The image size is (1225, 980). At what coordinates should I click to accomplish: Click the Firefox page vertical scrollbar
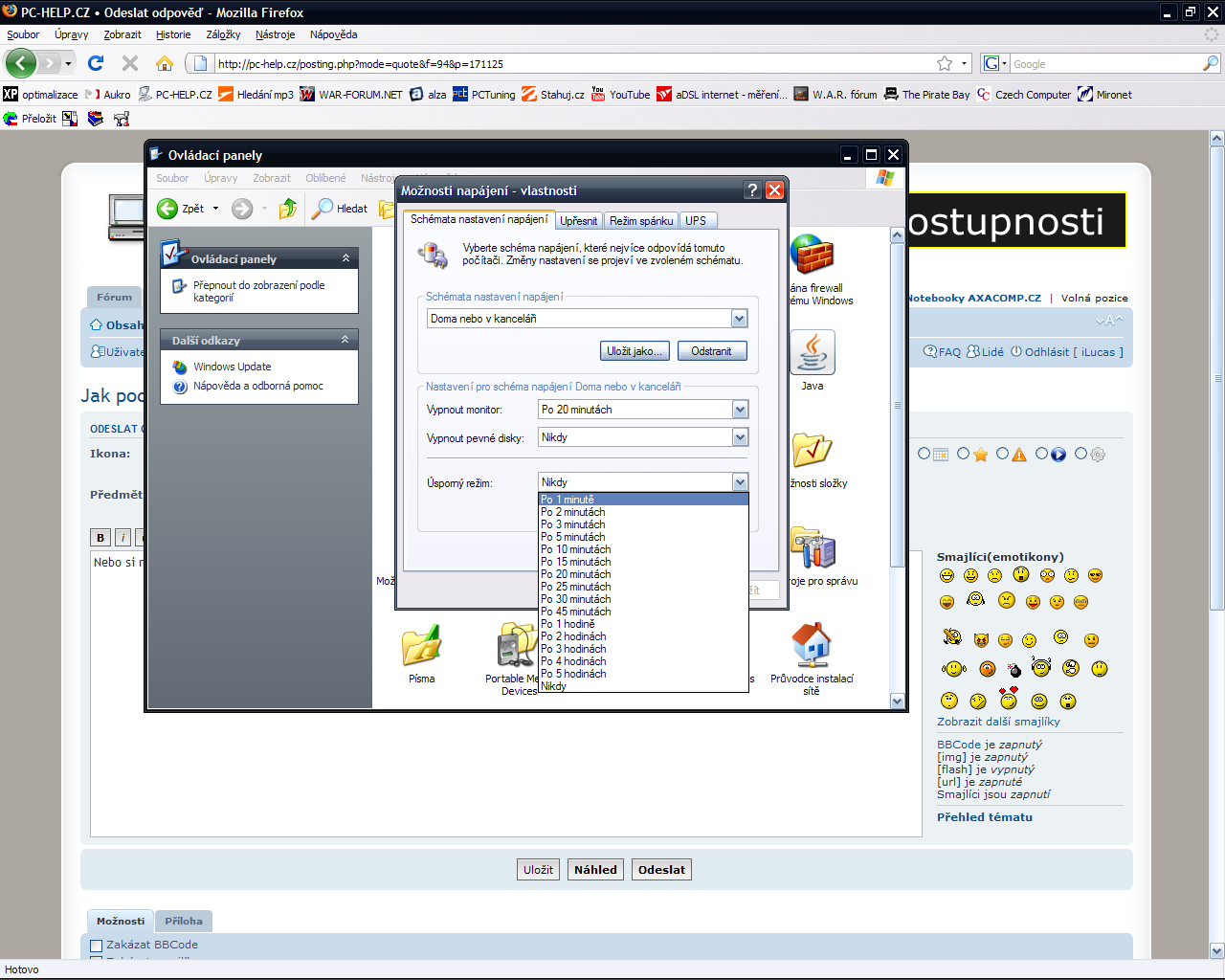point(1217,377)
